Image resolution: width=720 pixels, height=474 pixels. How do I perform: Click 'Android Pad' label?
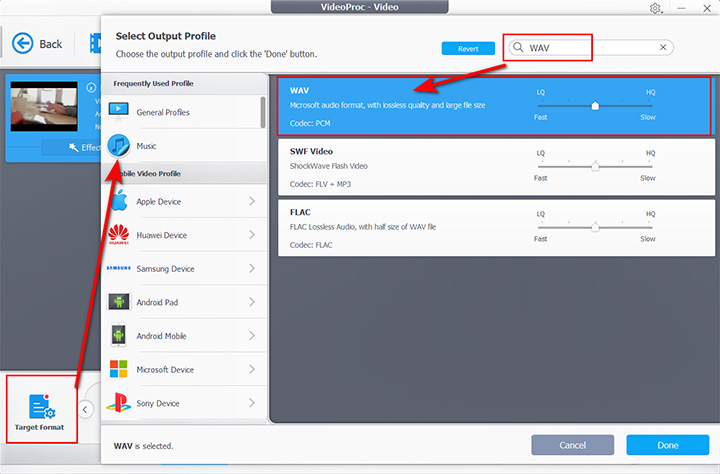click(157, 302)
